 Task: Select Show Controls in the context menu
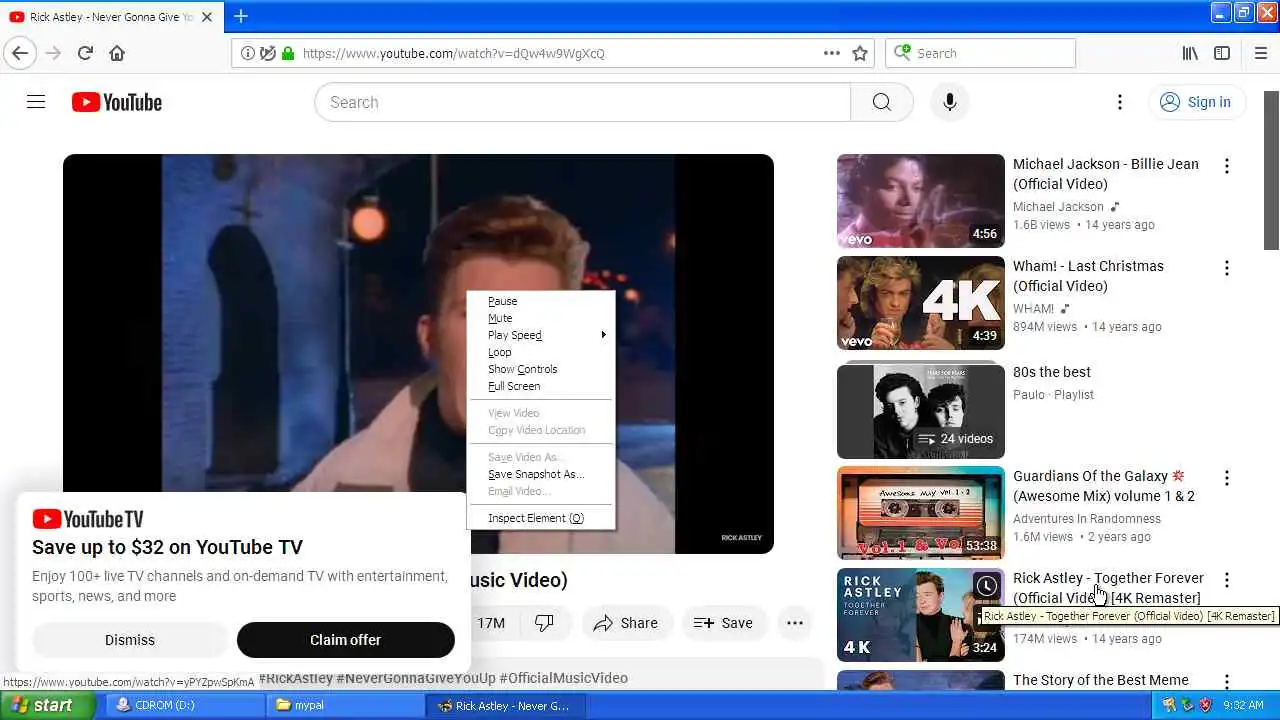pyautogui.click(x=541, y=369)
